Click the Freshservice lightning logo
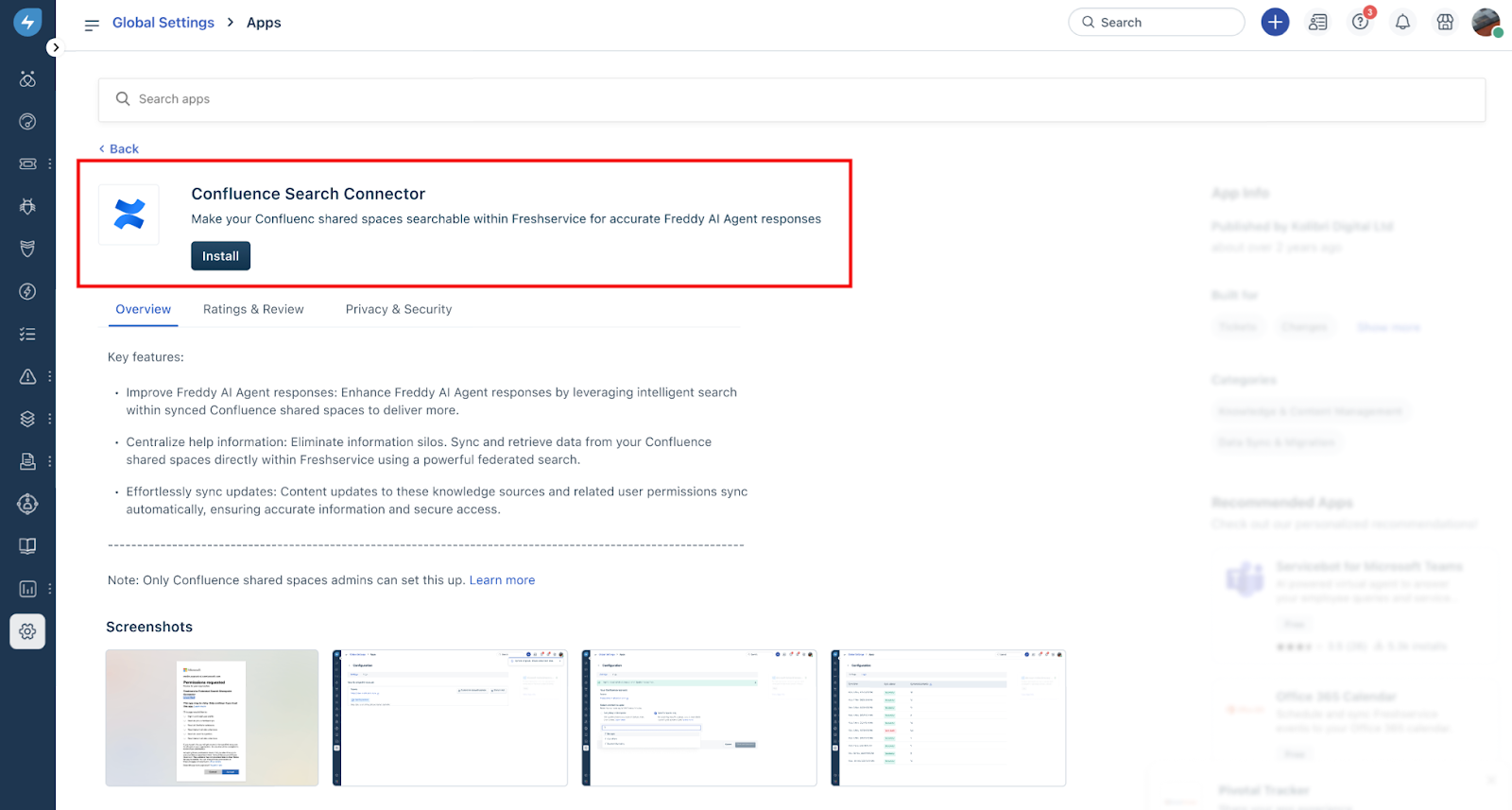The width and height of the screenshot is (1512, 810). 27,23
